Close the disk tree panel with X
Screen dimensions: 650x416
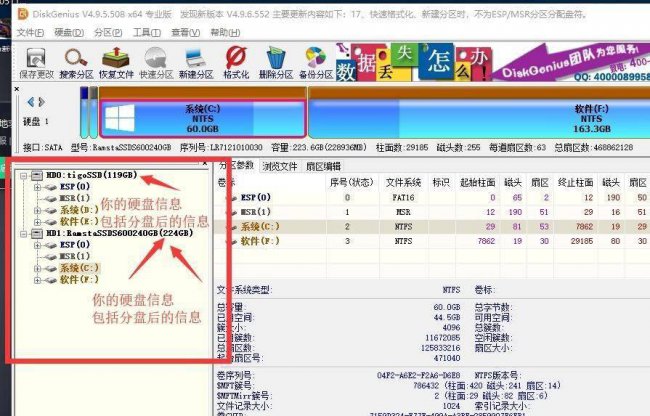click(x=204, y=163)
